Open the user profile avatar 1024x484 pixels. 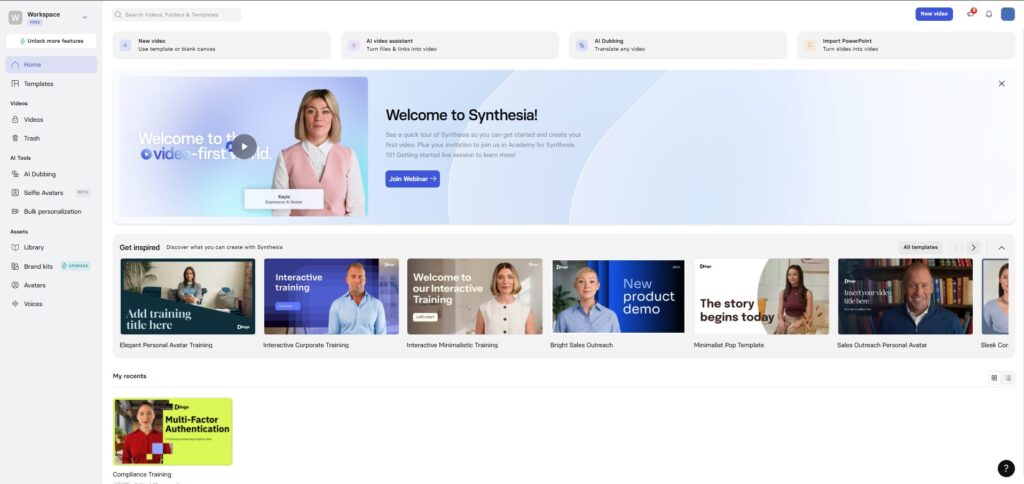(x=1008, y=14)
